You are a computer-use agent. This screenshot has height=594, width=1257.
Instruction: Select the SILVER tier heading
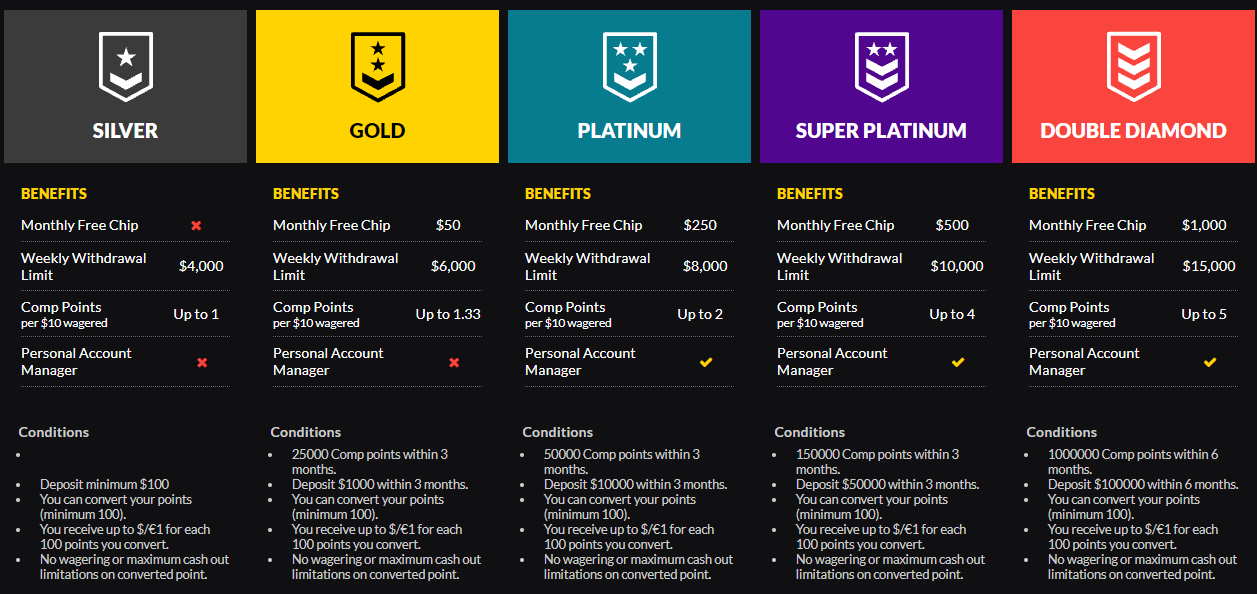pos(125,131)
